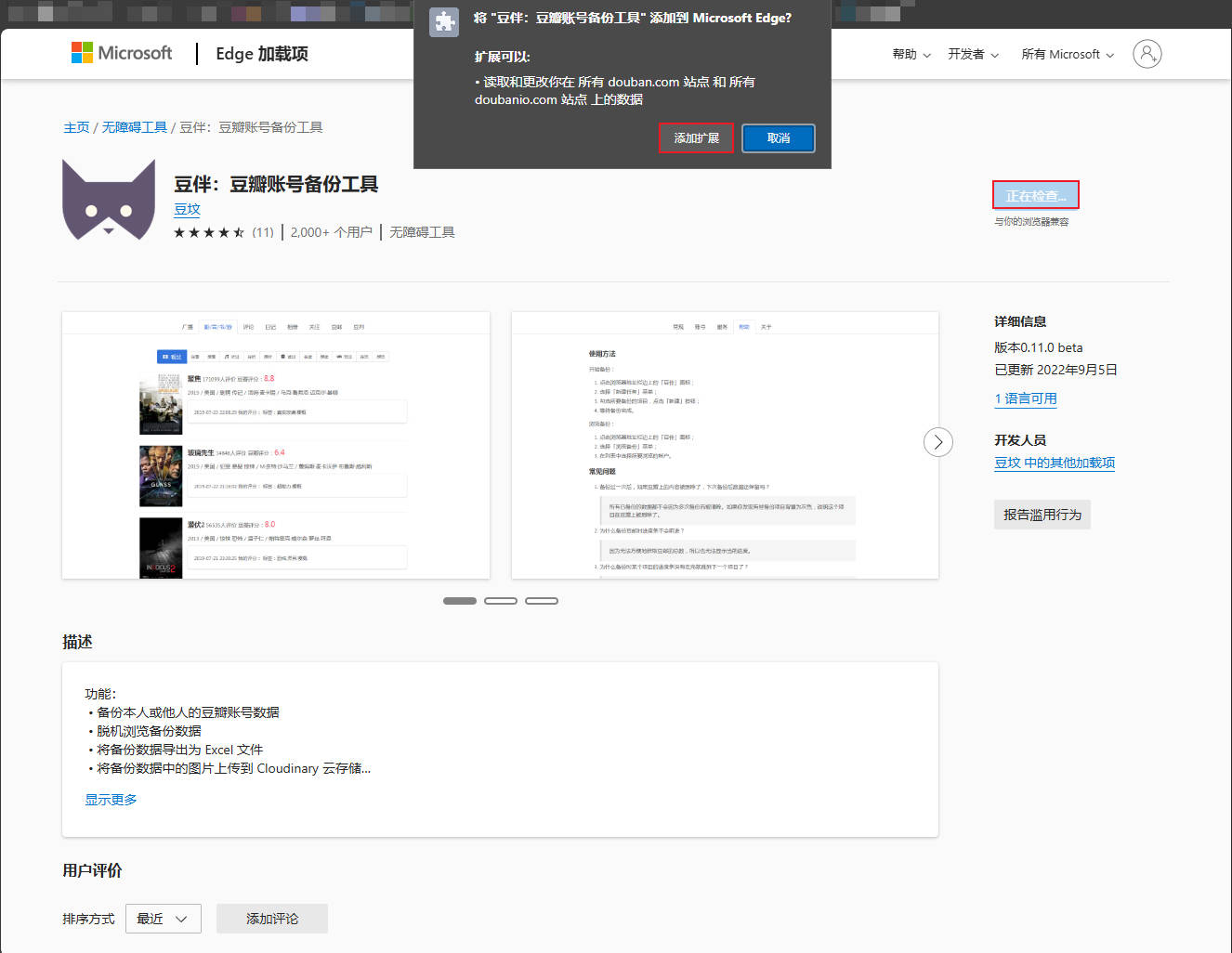Viewport: 1232px width, 953px height.
Task: Click the 报告滥用行为 button
Action: pos(1042,515)
